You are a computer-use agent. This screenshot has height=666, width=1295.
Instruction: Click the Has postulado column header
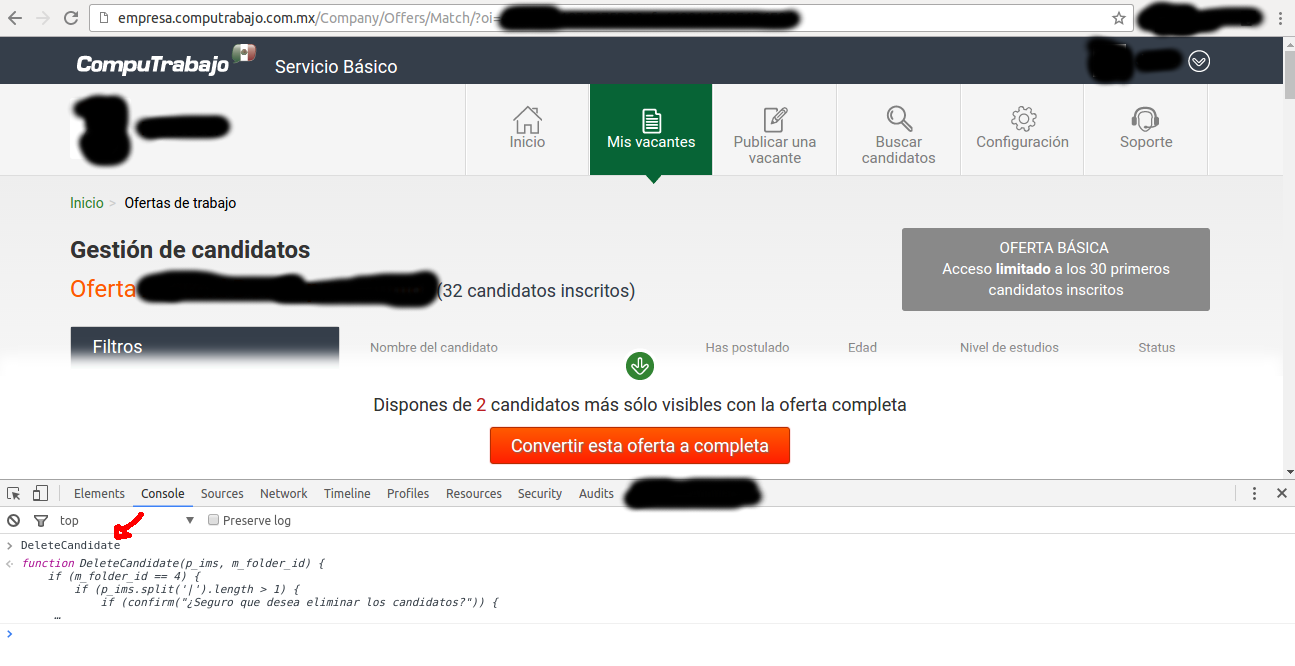(x=747, y=348)
